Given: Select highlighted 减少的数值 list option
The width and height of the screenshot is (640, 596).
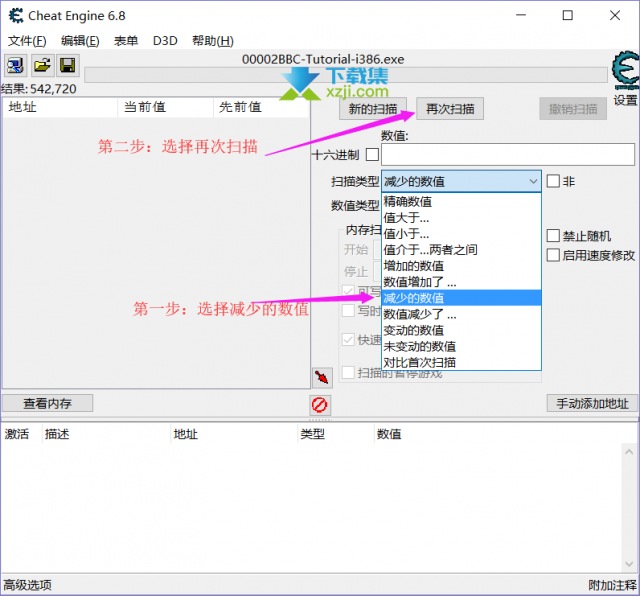Looking at the screenshot, I should [x=461, y=298].
